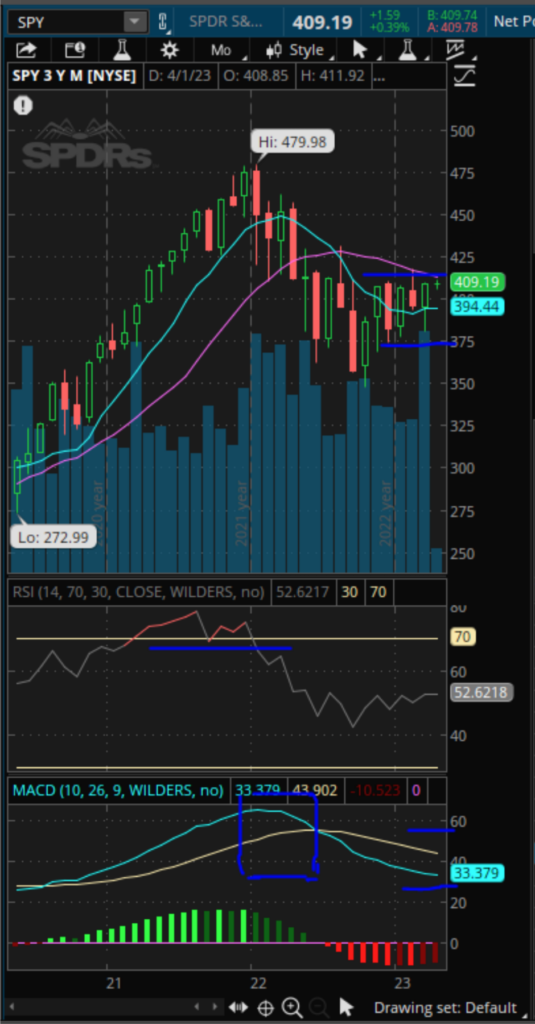
Task: Click the MACD study title label
Action: click(118, 791)
